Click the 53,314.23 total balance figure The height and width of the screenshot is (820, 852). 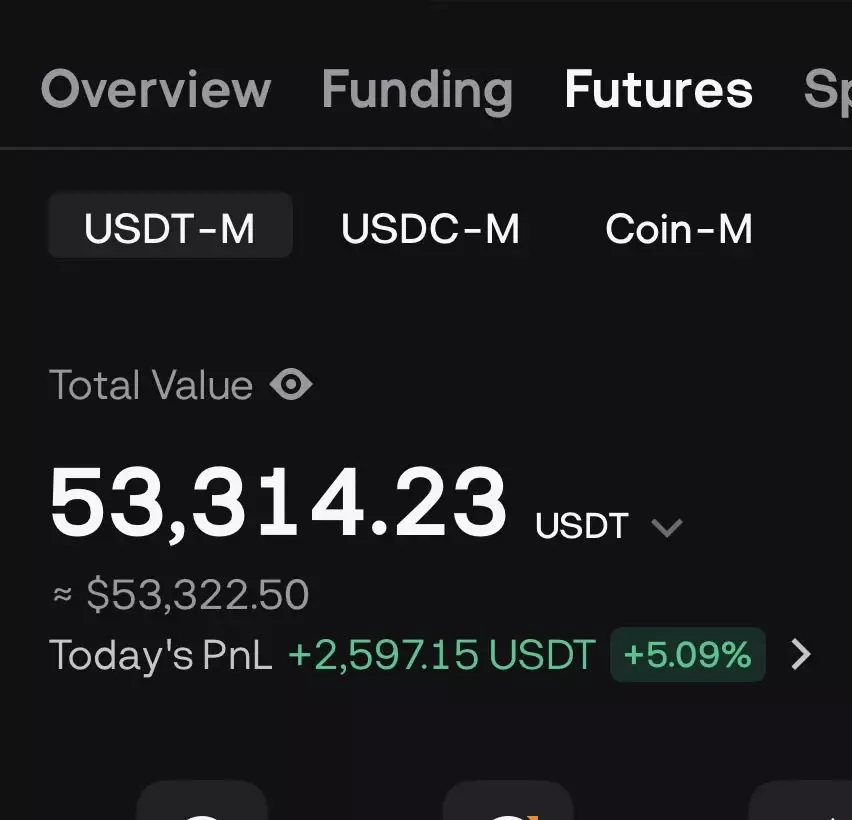[x=278, y=503]
